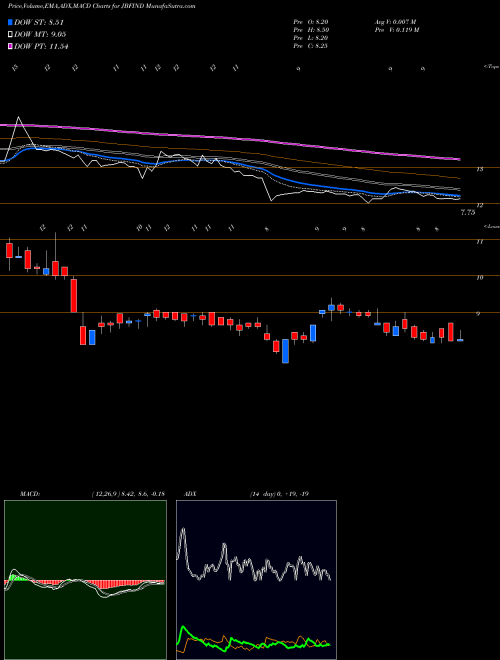
Task: Click the 'Pre L: 8.20' value
Action: (311, 38)
